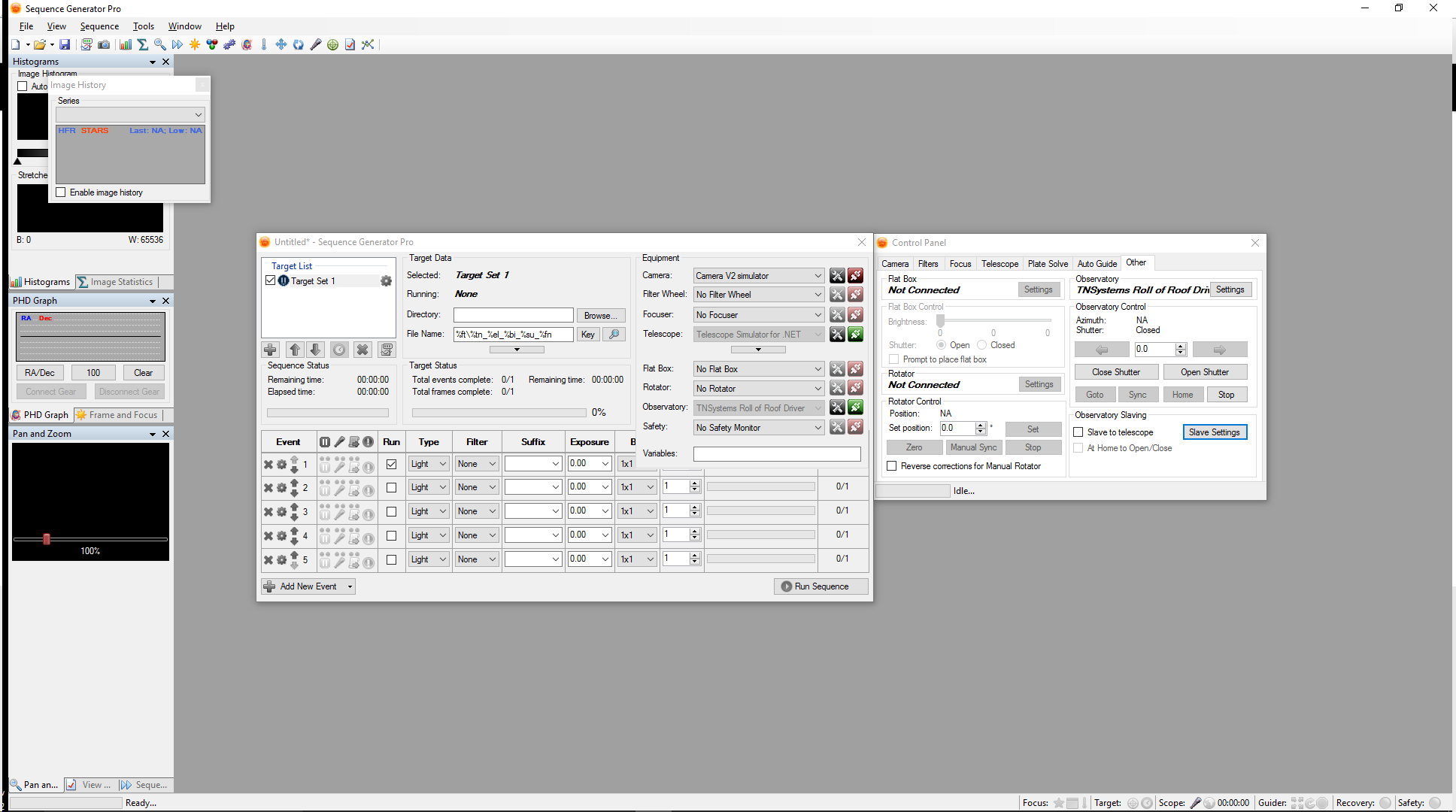The width and height of the screenshot is (1456, 812).
Task: Open the Sequence menu
Action: (x=99, y=26)
